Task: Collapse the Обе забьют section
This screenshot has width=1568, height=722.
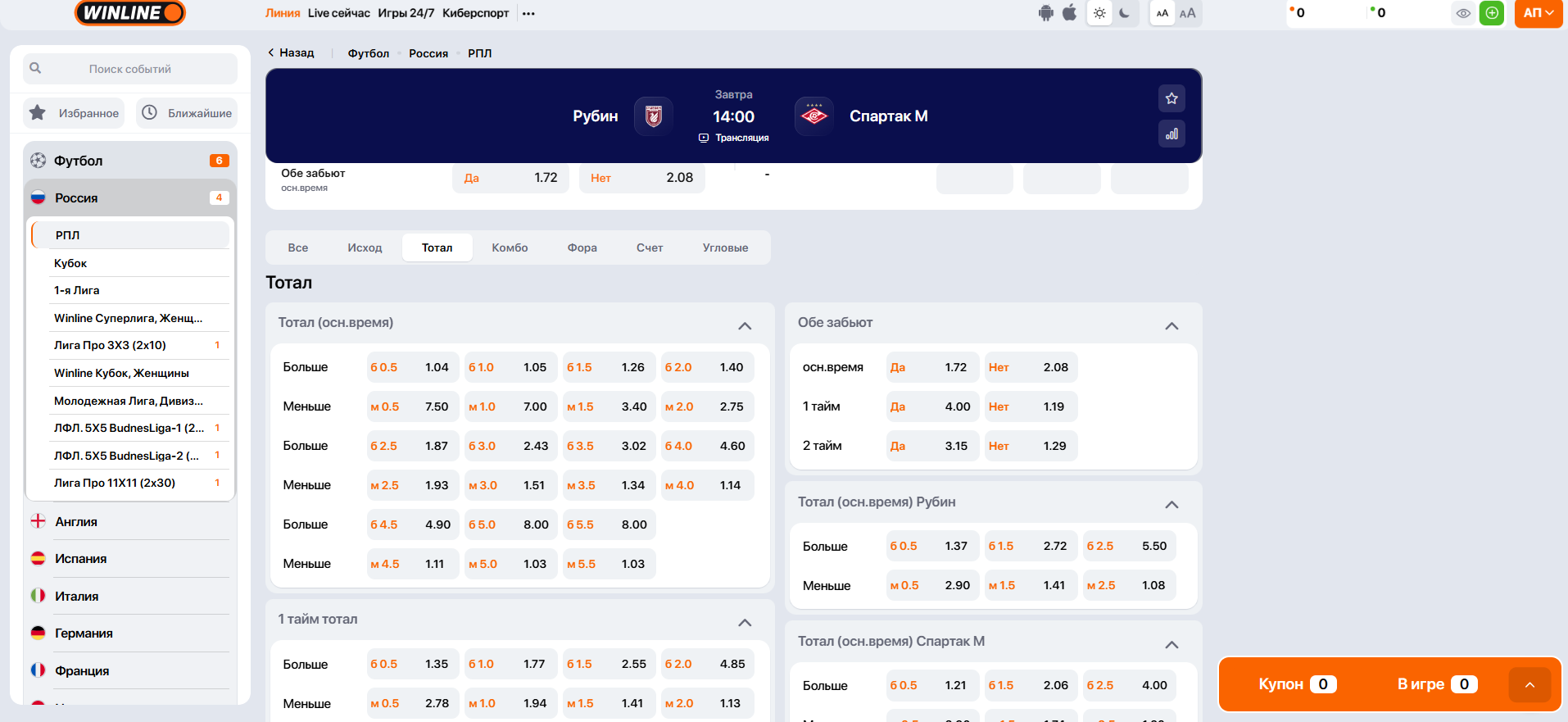Action: [1171, 325]
